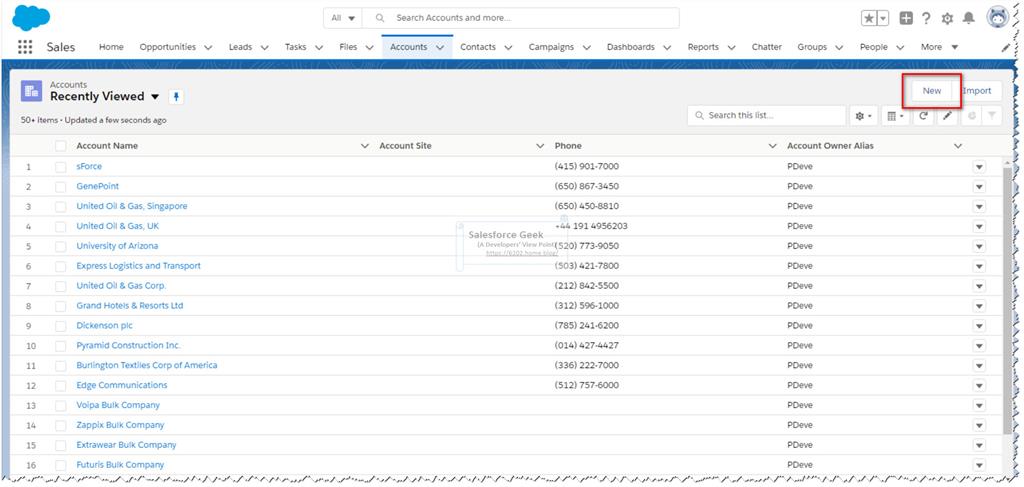Open the Campaigns tab

pos(551,47)
